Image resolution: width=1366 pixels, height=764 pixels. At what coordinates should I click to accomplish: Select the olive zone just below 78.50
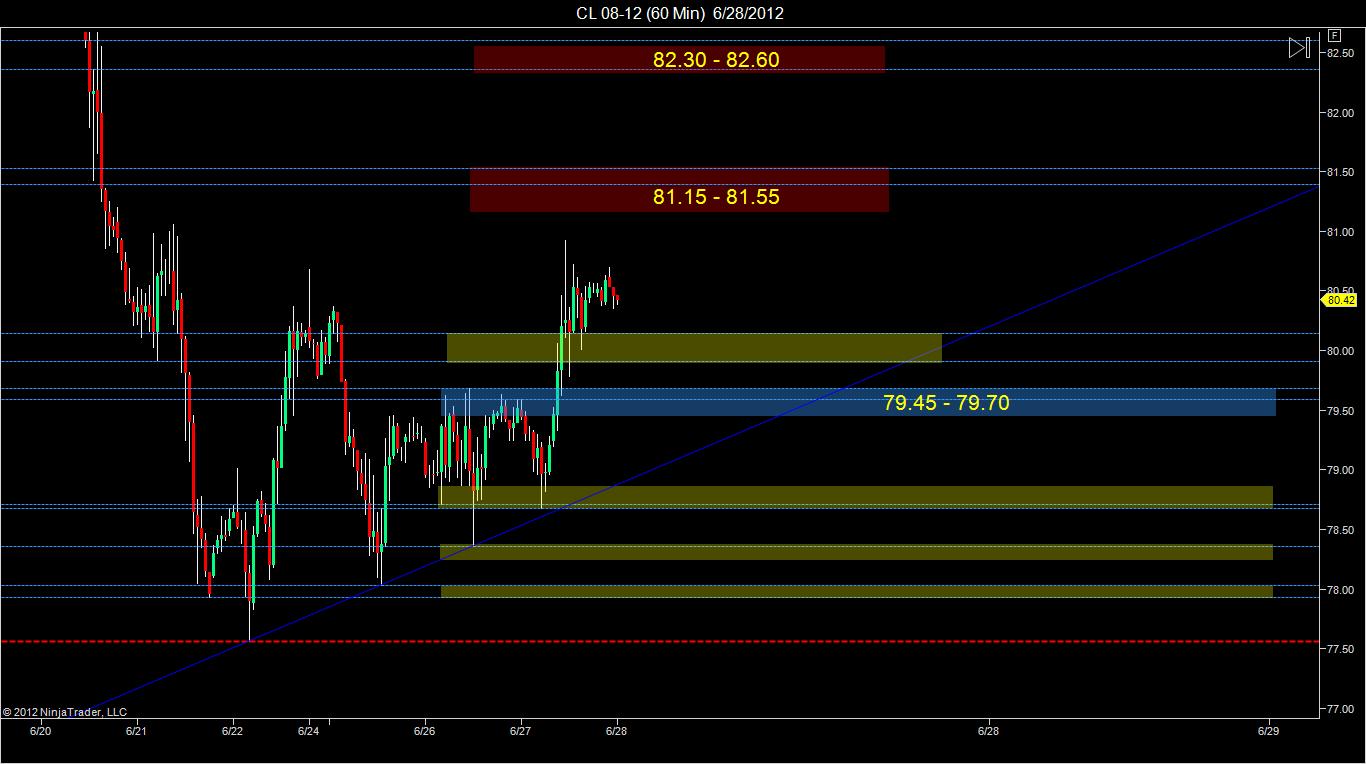click(x=856, y=552)
